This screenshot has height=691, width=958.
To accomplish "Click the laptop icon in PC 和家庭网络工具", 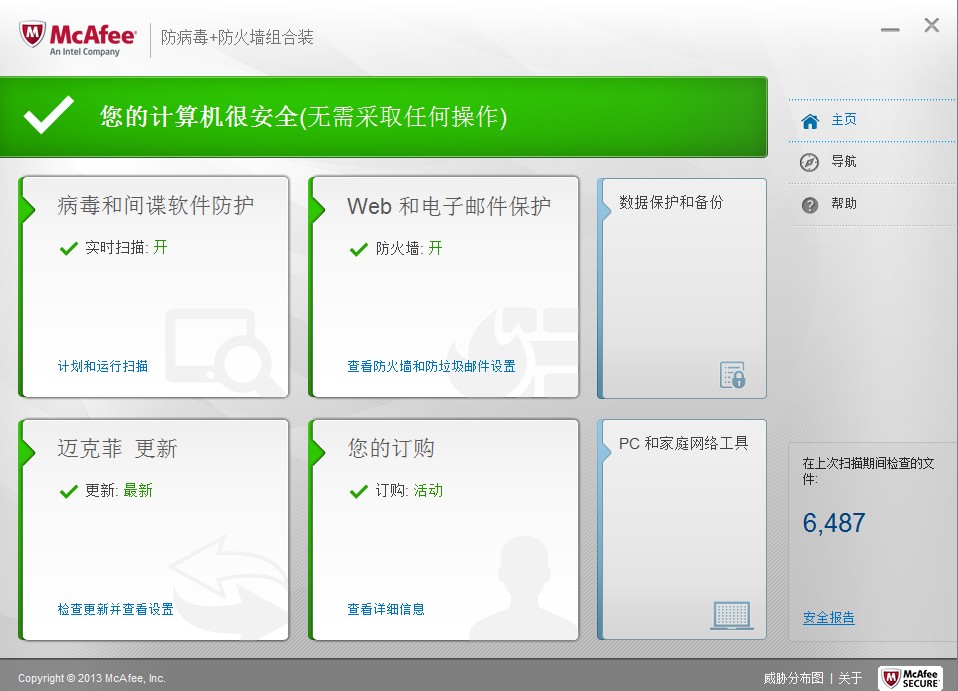I will pos(732,615).
